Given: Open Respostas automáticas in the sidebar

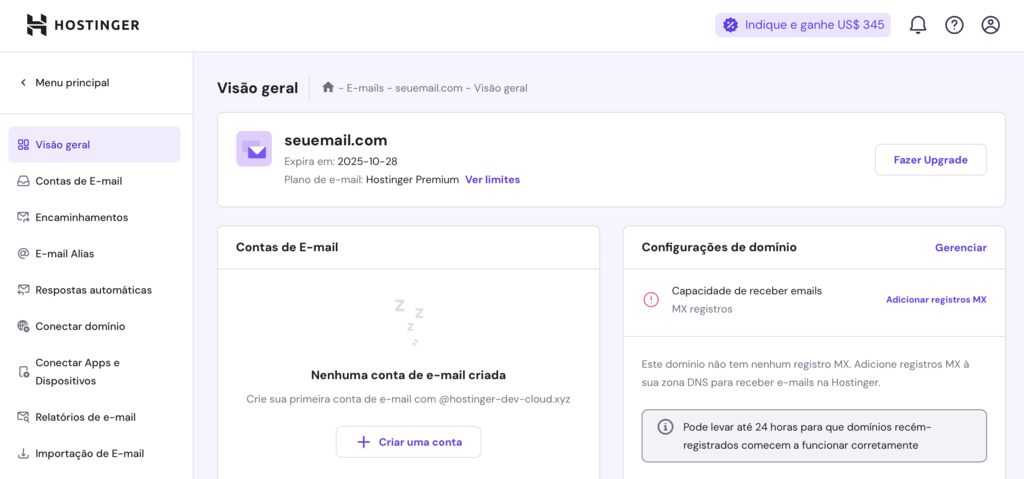Looking at the screenshot, I should click(95, 289).
